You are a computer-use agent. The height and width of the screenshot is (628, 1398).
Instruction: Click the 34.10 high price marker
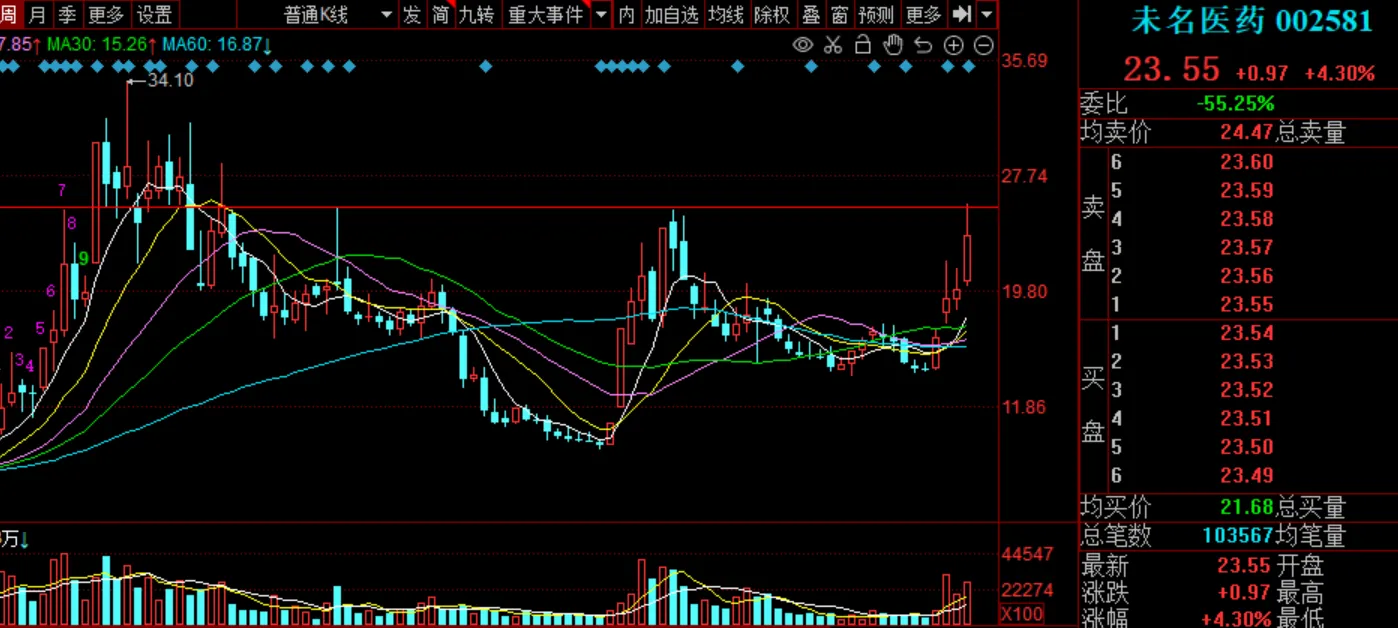170,81
